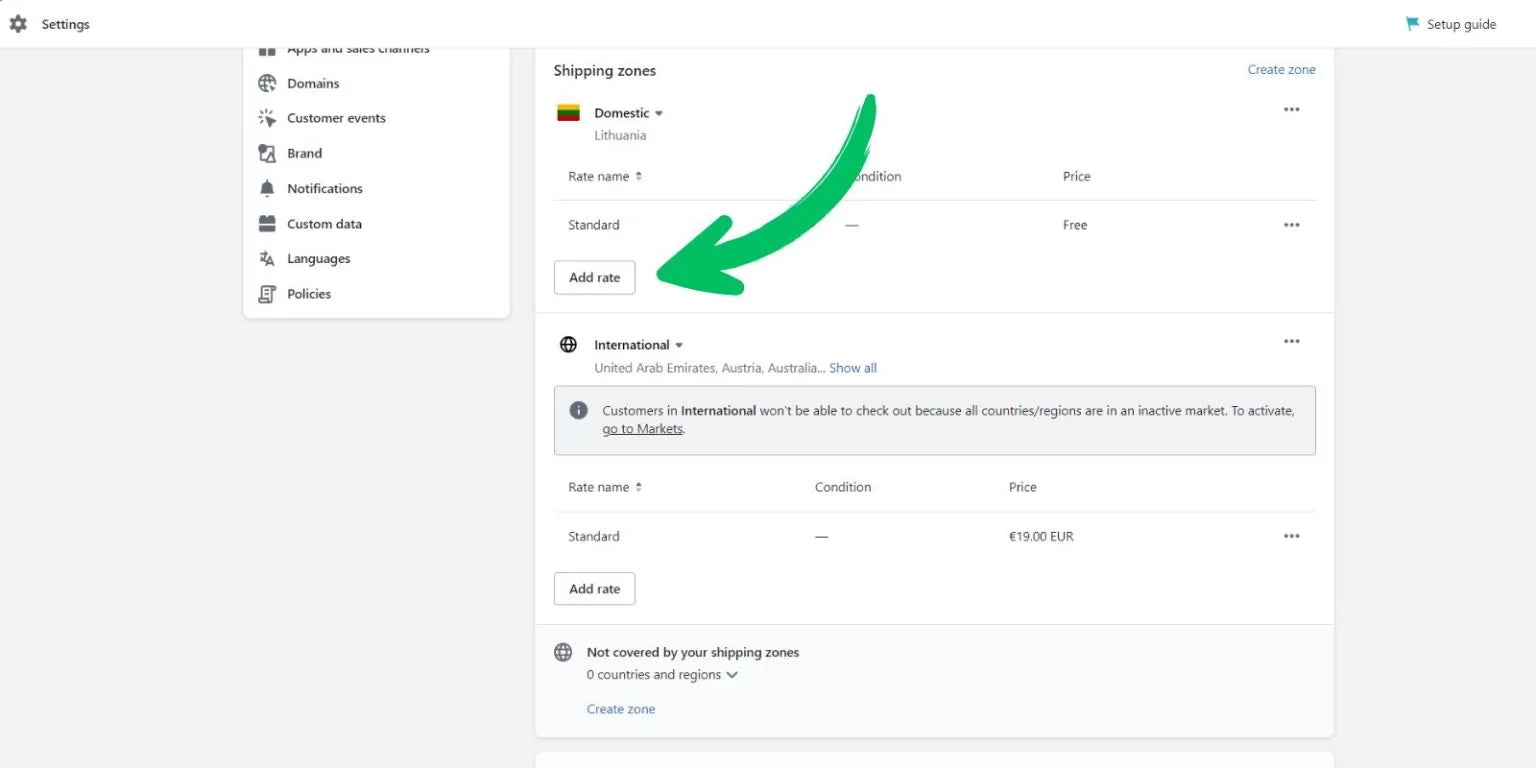
Task: Click the Lithuania country label
Action: [620, 135]
